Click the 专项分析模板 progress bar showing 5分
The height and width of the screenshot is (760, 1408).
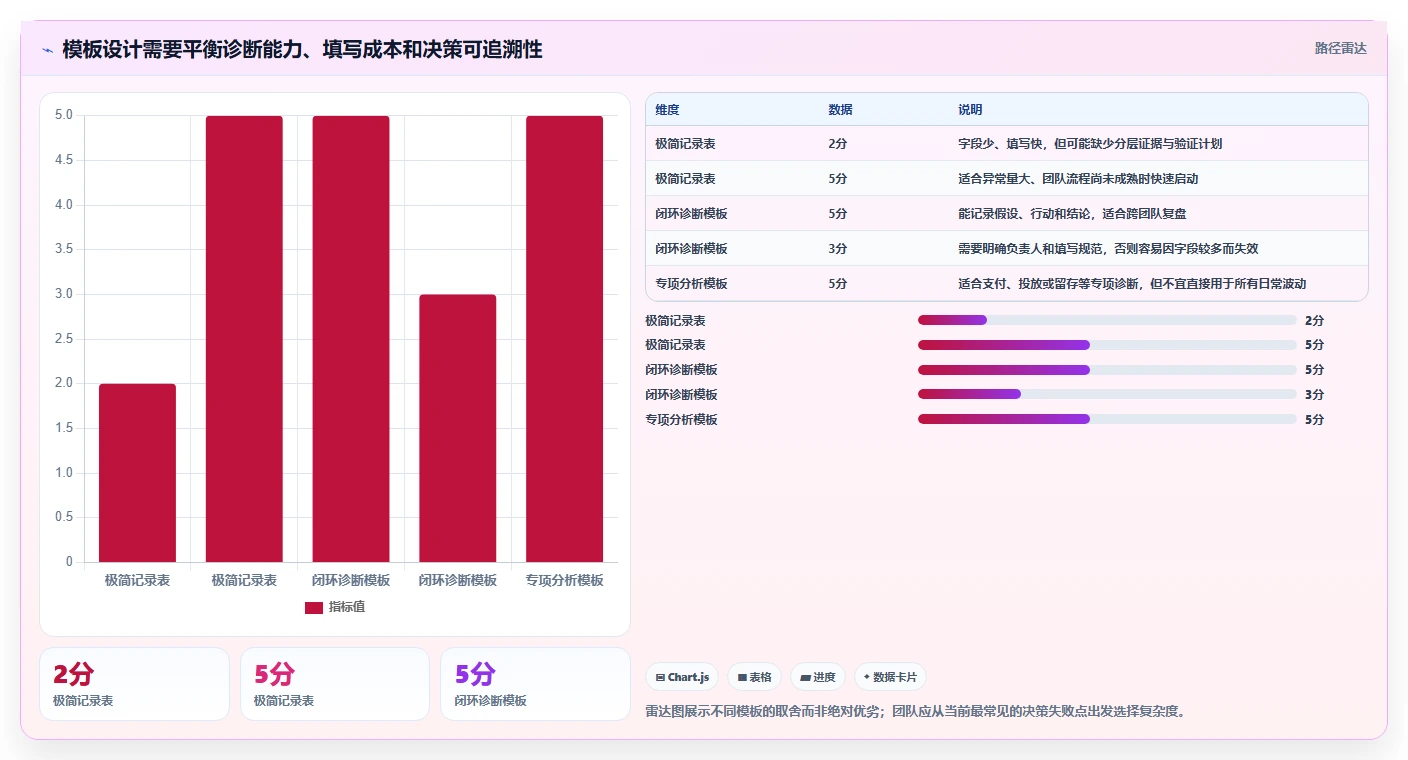(1107, 419)
